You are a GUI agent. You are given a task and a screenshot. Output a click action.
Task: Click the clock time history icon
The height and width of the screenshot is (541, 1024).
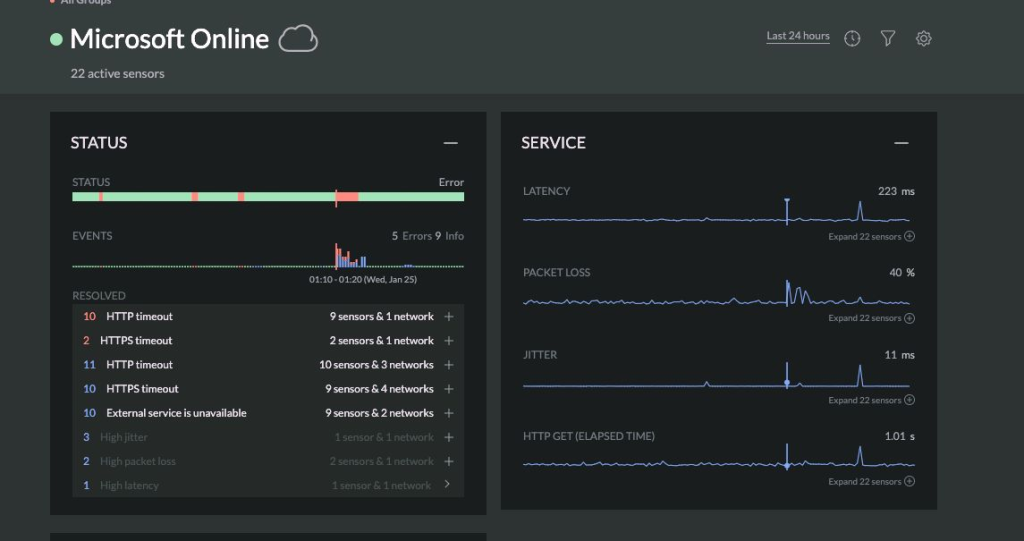point(852,39)
